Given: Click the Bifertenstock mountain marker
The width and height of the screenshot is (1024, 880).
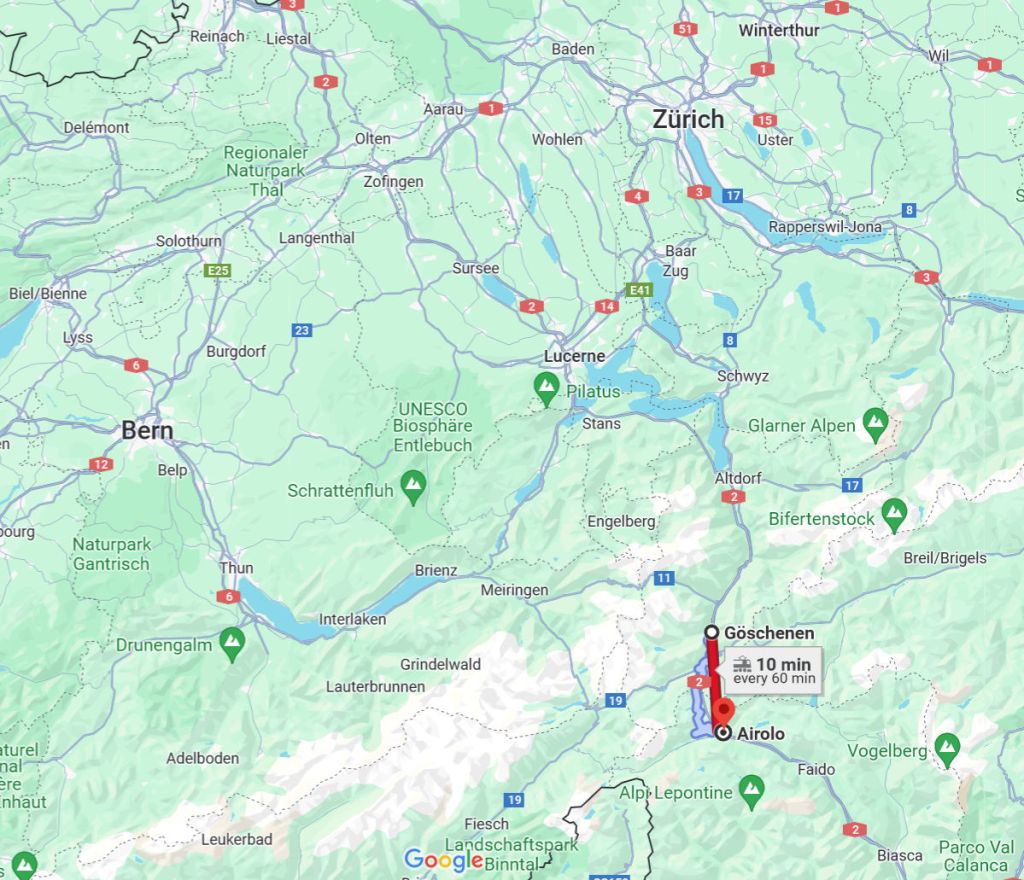Looking at the screenshot, I should 894,516.
